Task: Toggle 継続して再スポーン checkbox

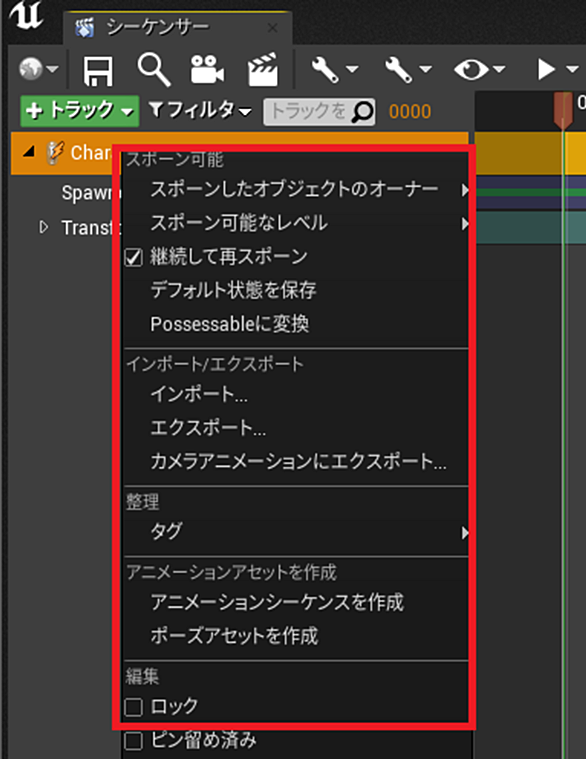Action: tap(133, 257)
